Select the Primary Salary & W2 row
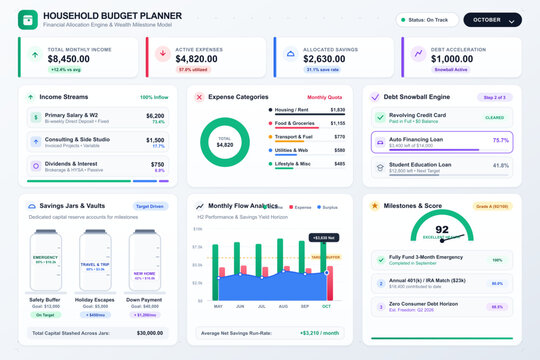 click(98, 118)
